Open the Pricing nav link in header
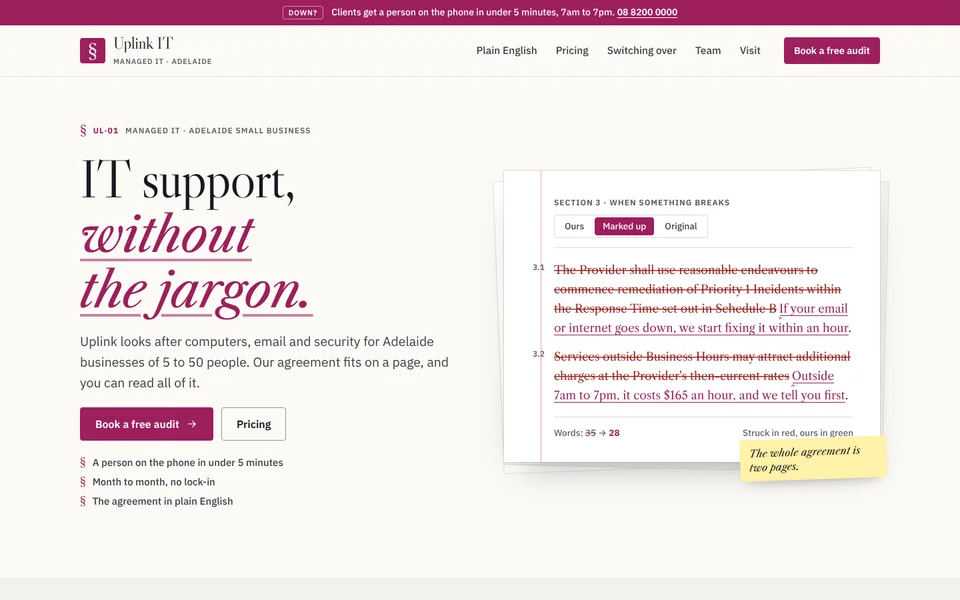Screen dimensions: 960x600 point(572,51)
